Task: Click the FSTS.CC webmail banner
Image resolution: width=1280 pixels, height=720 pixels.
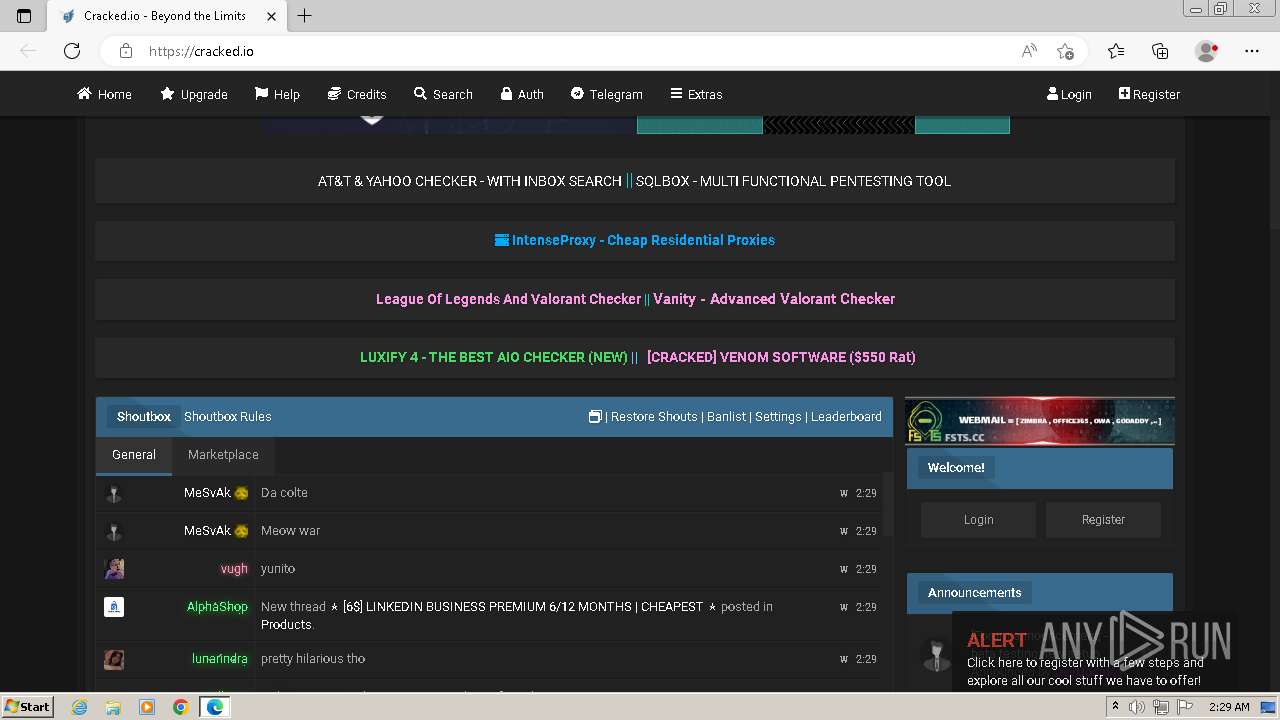Action: pos(1040,421)
